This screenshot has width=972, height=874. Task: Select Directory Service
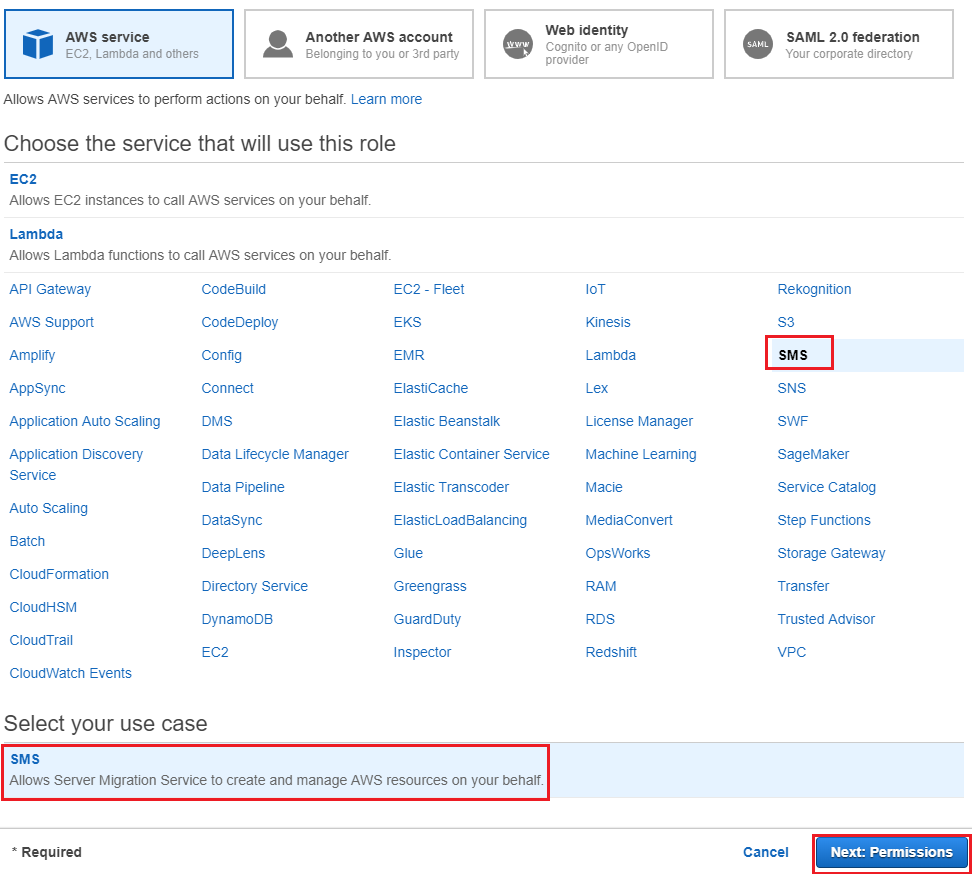(255, 586)
